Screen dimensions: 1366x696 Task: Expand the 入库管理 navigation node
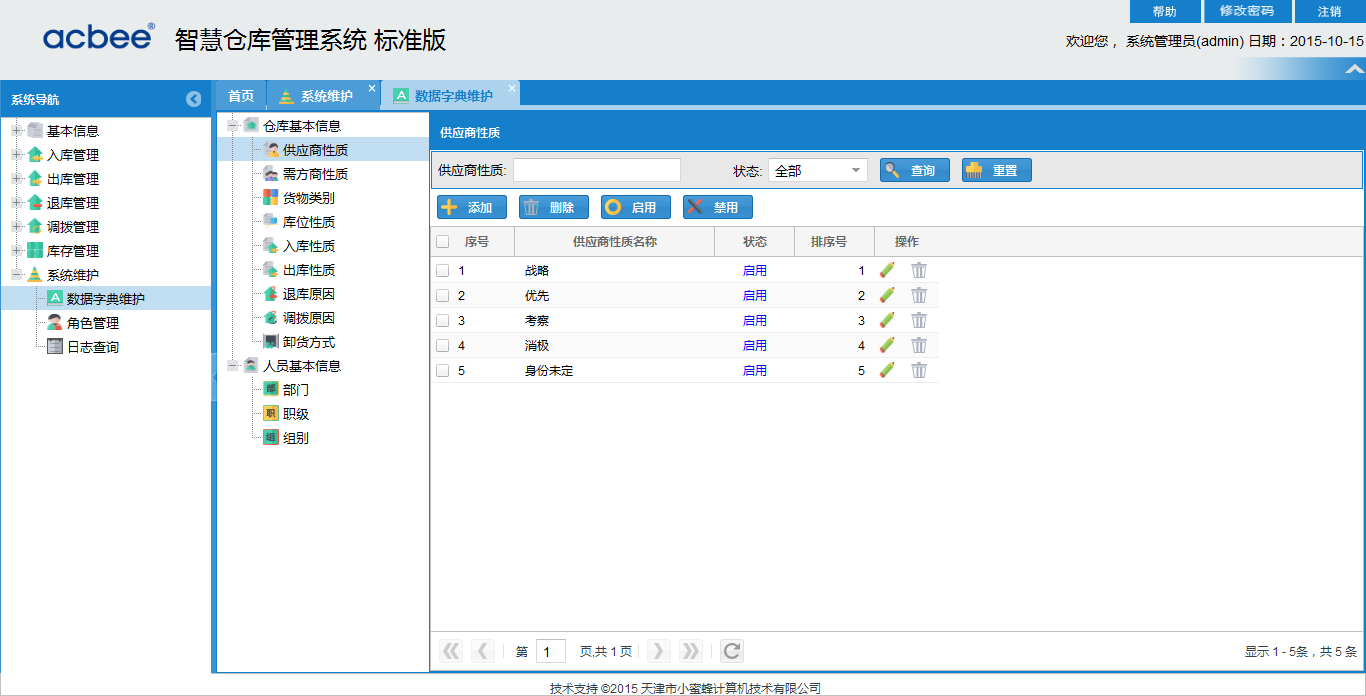point(16,155)
